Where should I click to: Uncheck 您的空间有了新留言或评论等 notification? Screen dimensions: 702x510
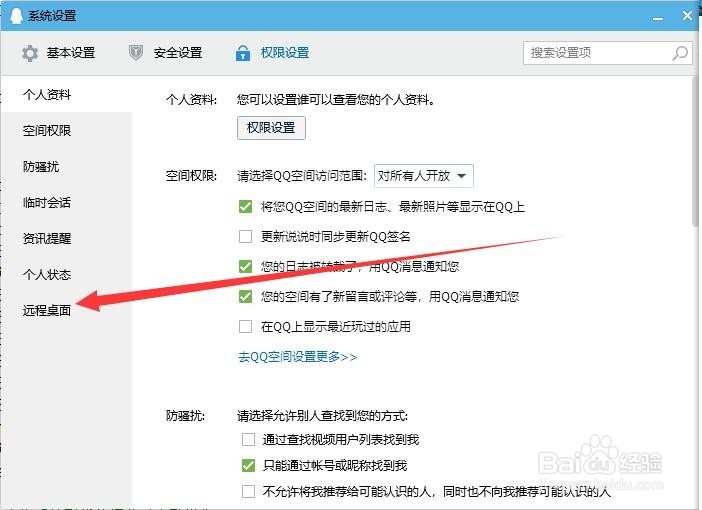[x=245, y=296]
